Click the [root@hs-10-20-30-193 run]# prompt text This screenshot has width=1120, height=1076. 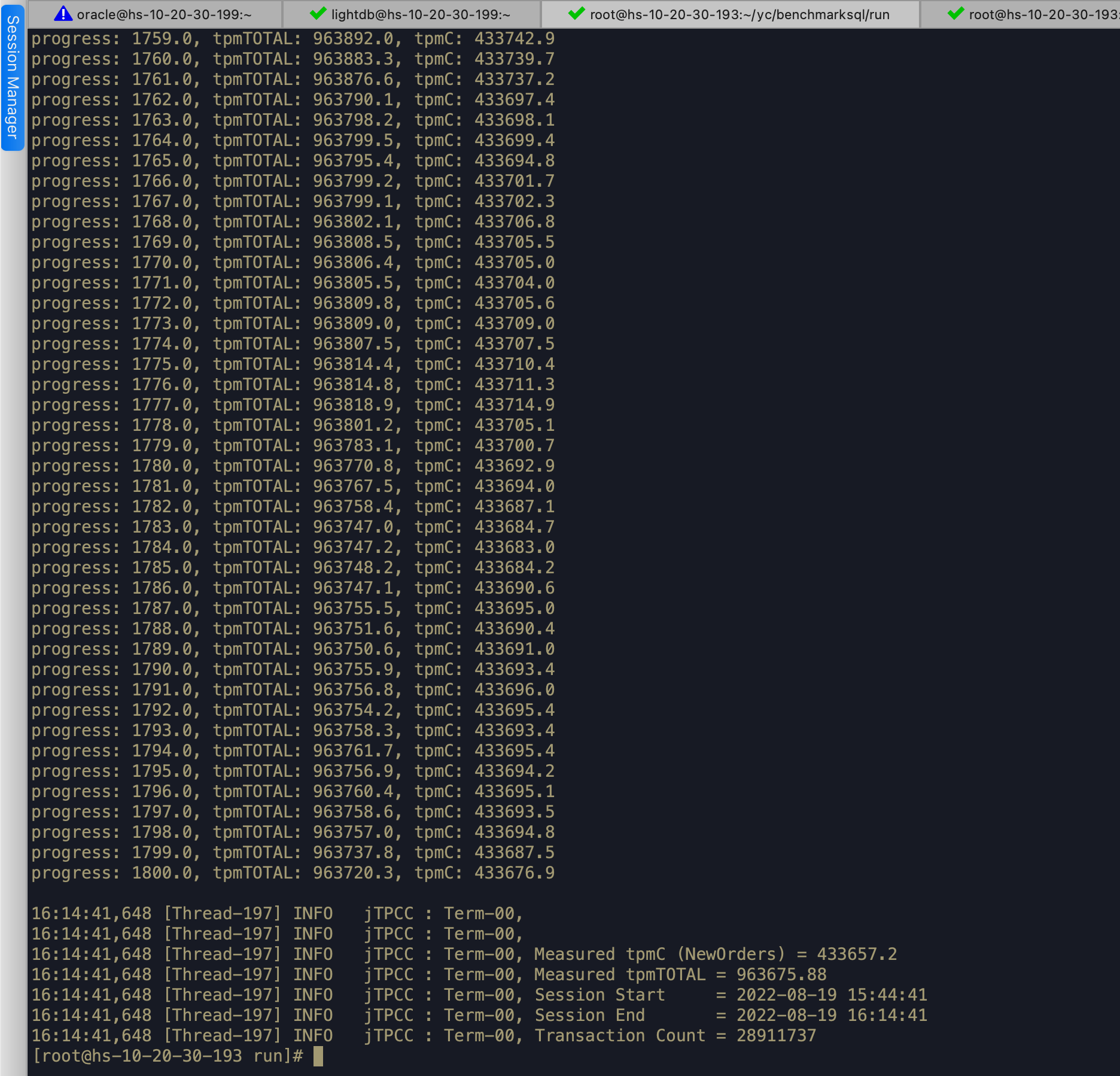point(168,1056)
